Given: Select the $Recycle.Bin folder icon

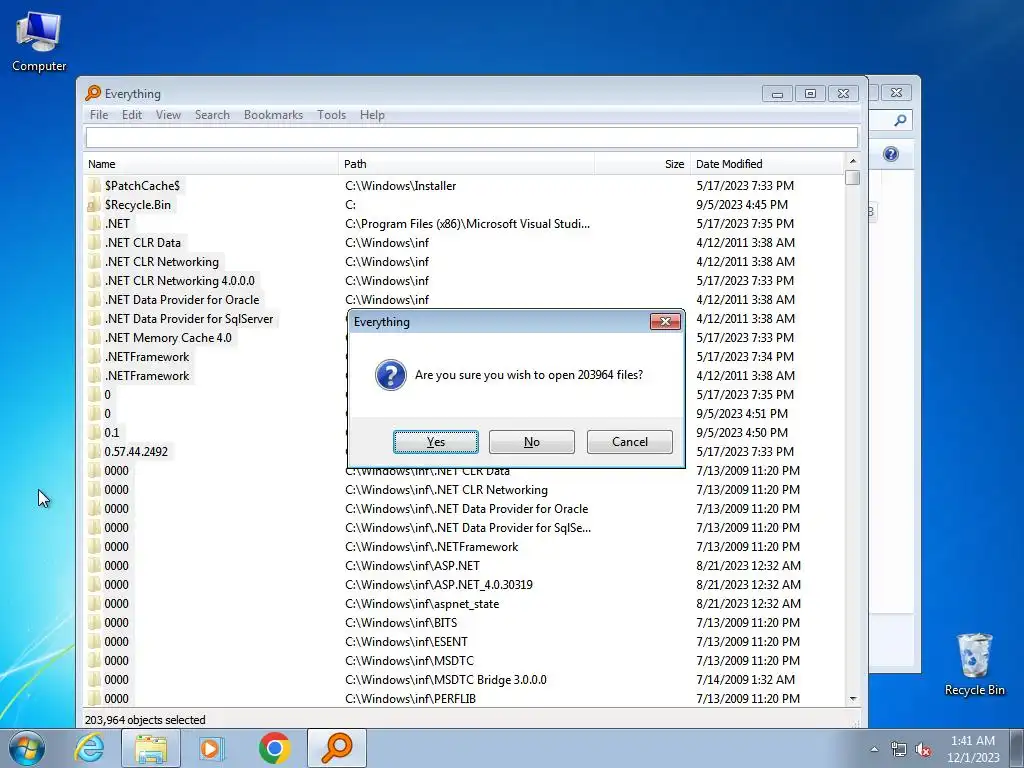Looking at the screenshot, I should pyautogui.click(x=95, y=205).
